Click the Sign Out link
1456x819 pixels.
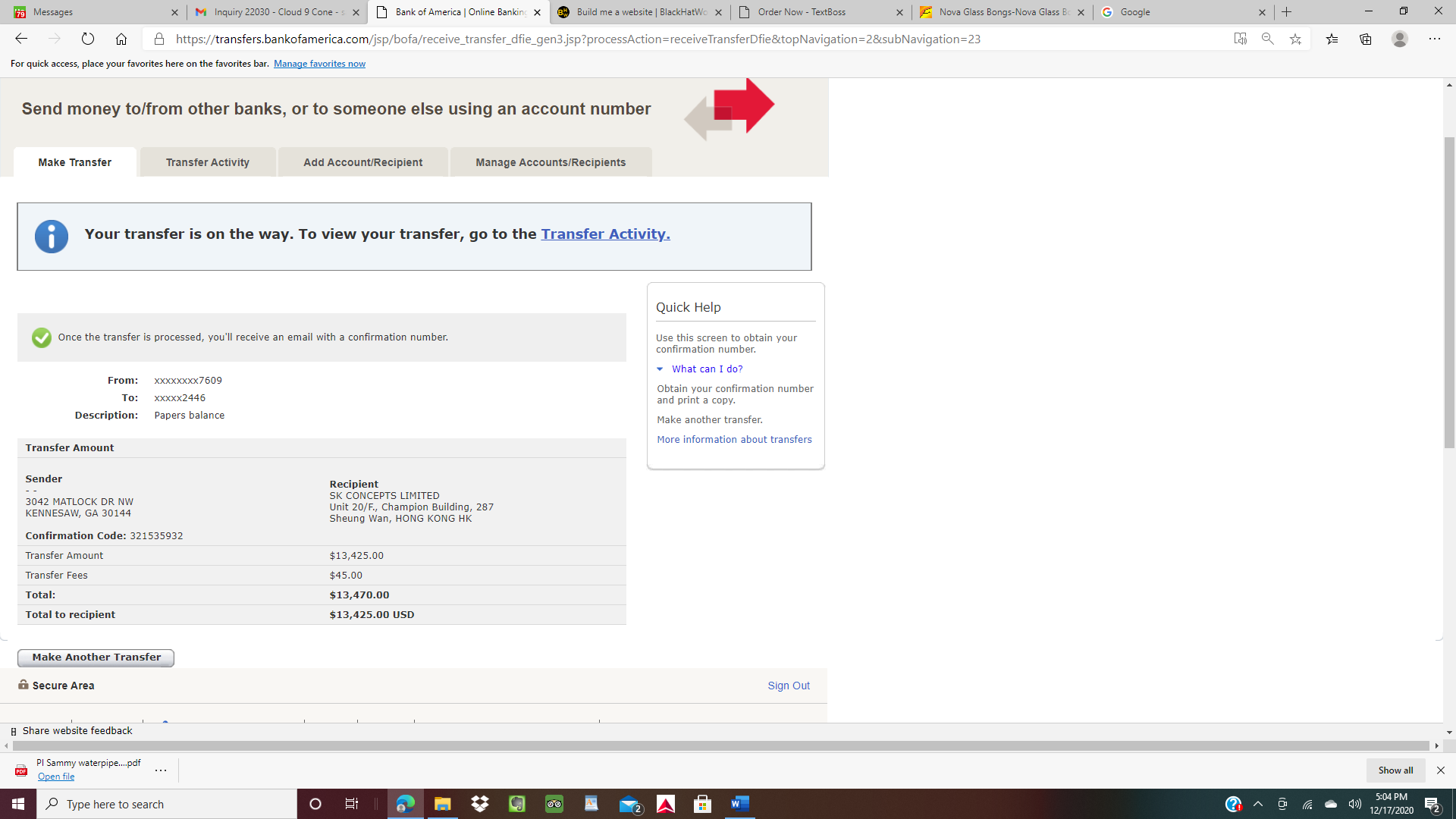tap(789, 686)
